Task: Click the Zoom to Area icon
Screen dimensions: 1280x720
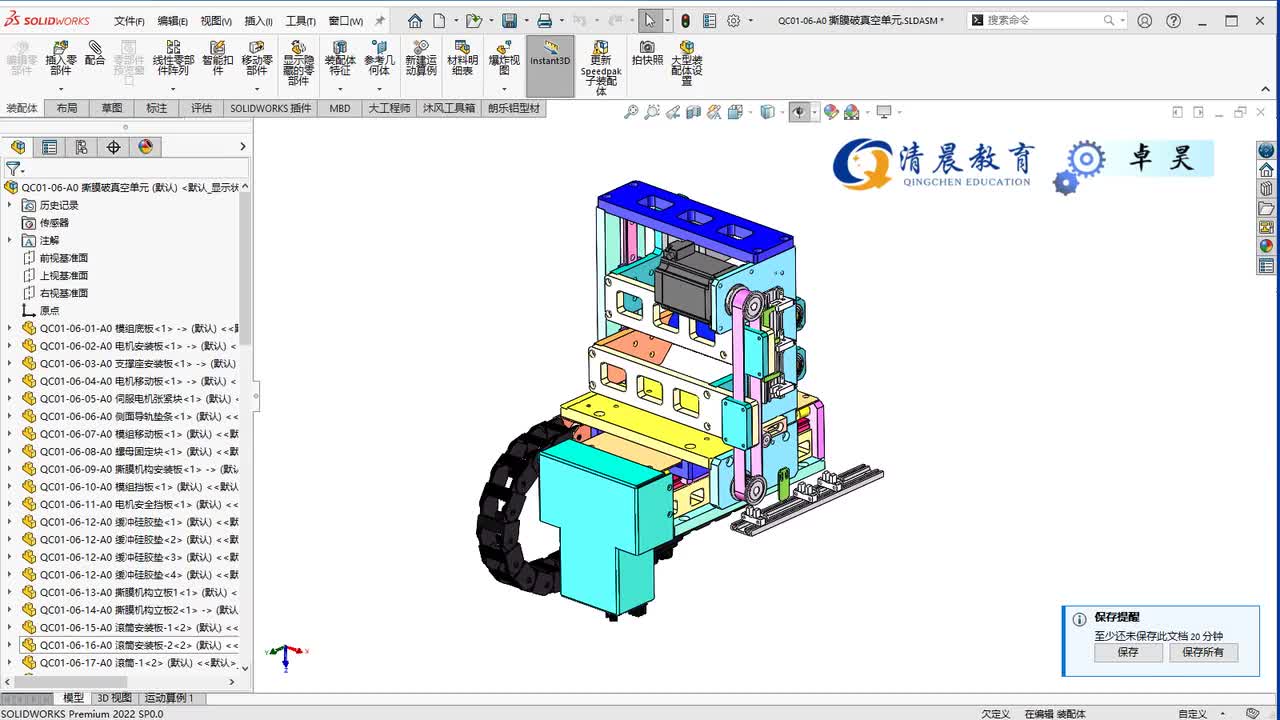Action: (x=652, y=112)
